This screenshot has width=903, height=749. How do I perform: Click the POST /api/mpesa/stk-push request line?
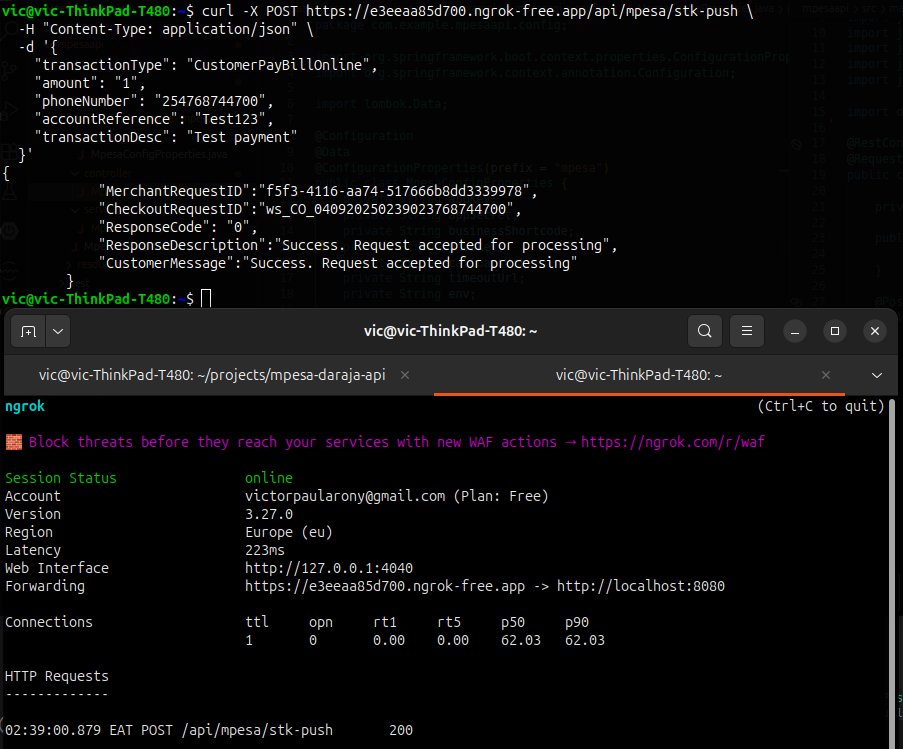click(x=209, y=730)
